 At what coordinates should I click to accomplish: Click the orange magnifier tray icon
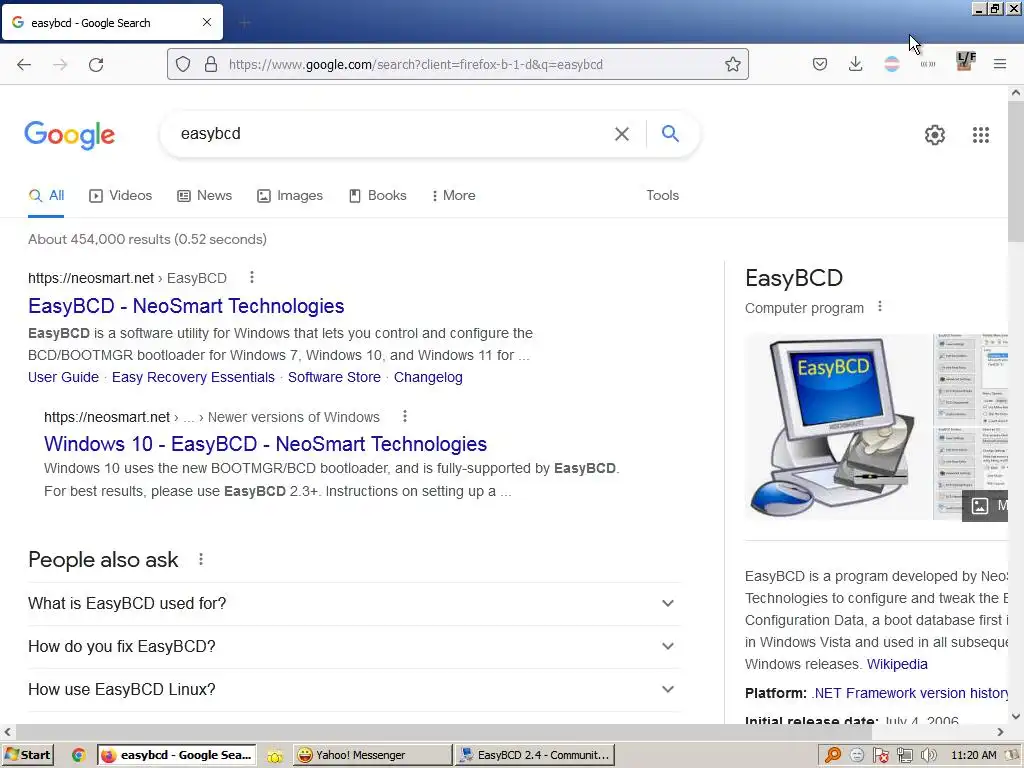click(x=833, y=756)
